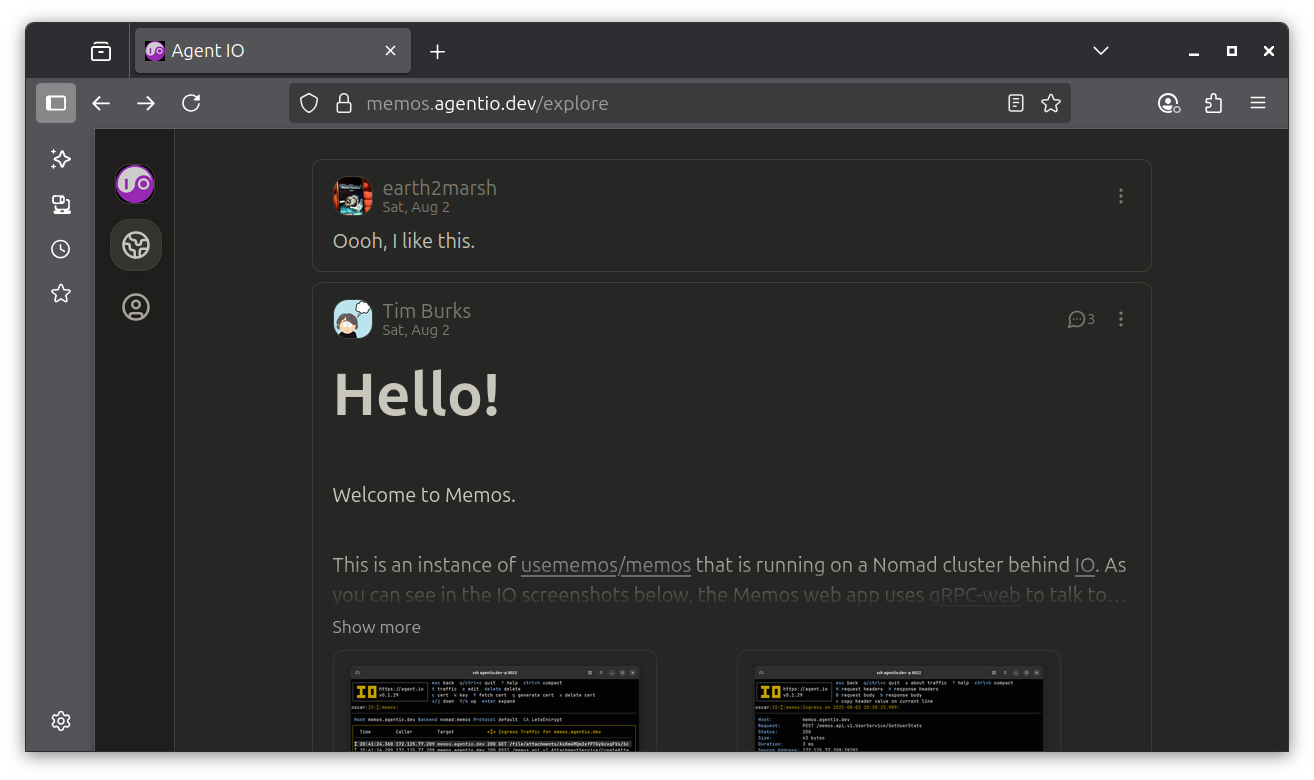Reload the current page

[191, 103]
